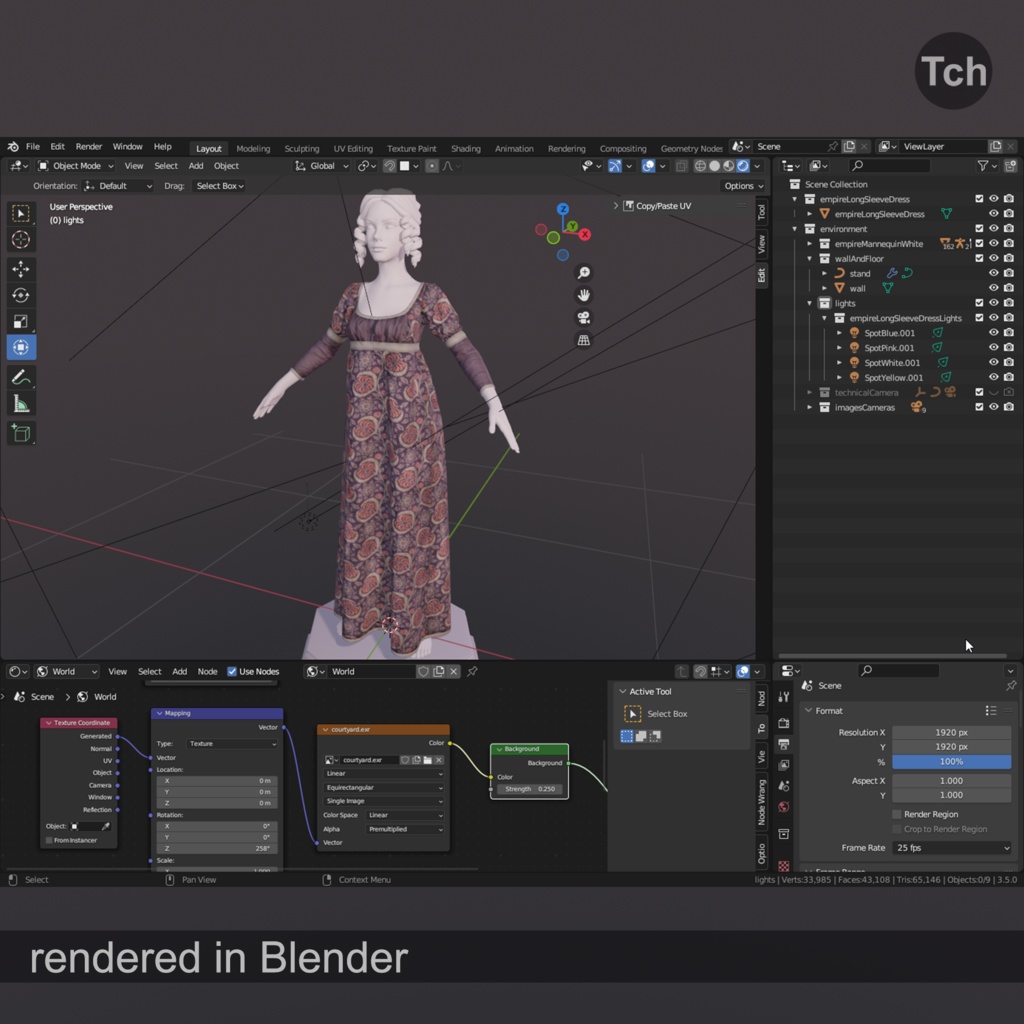Click the Cursor tool icon

(22, 240)
